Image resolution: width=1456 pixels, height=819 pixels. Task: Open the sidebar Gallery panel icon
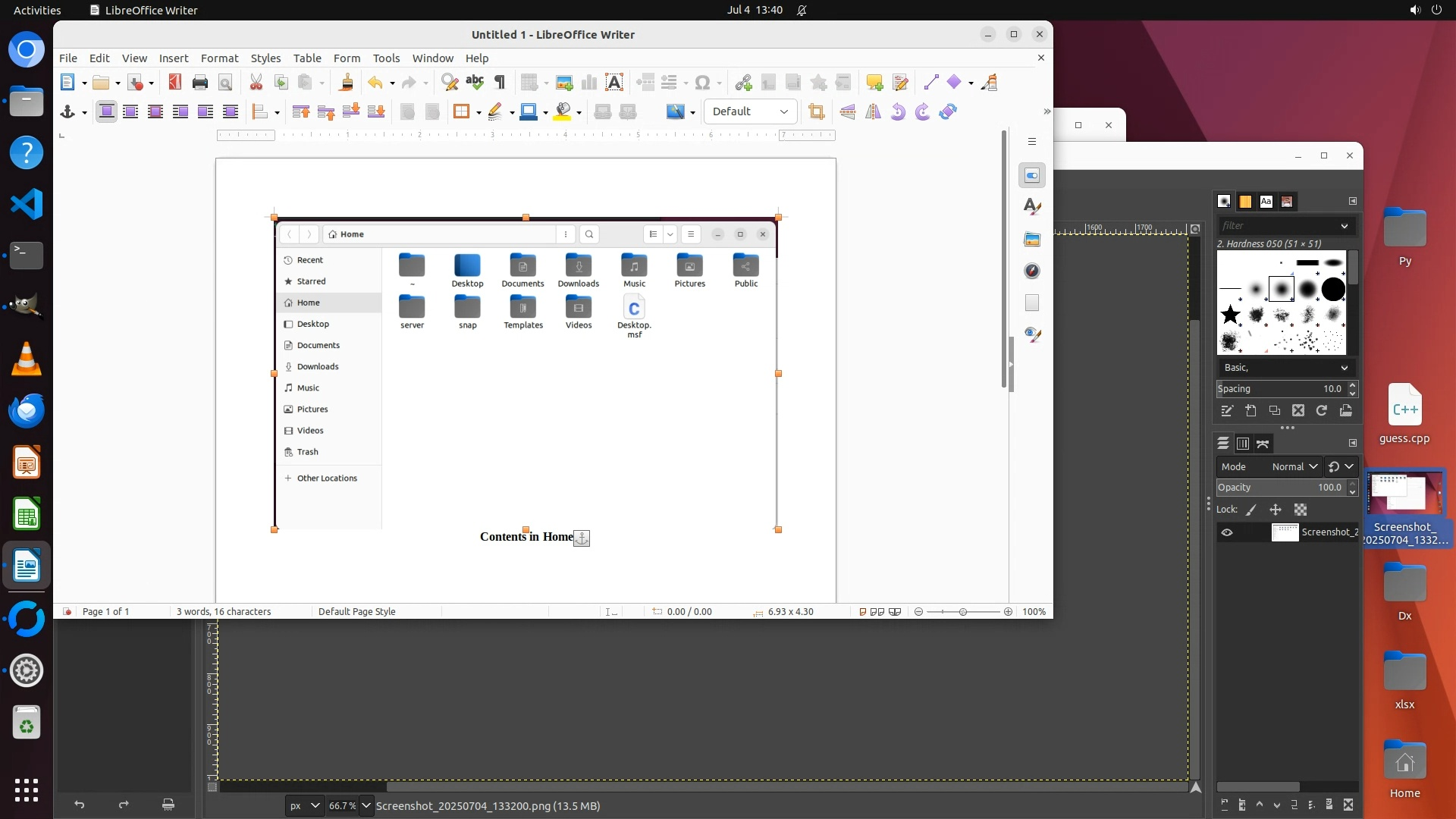point(1032,239)
